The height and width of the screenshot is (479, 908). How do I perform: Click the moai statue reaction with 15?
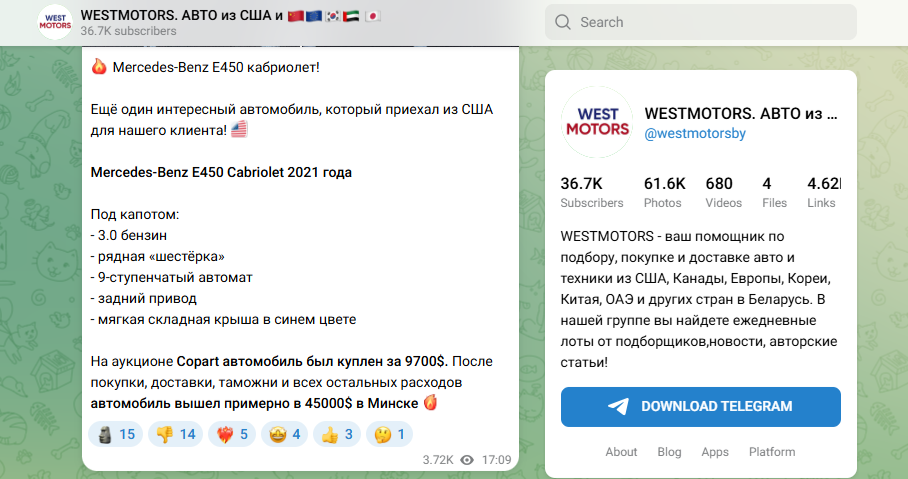(x=115, y=434)
